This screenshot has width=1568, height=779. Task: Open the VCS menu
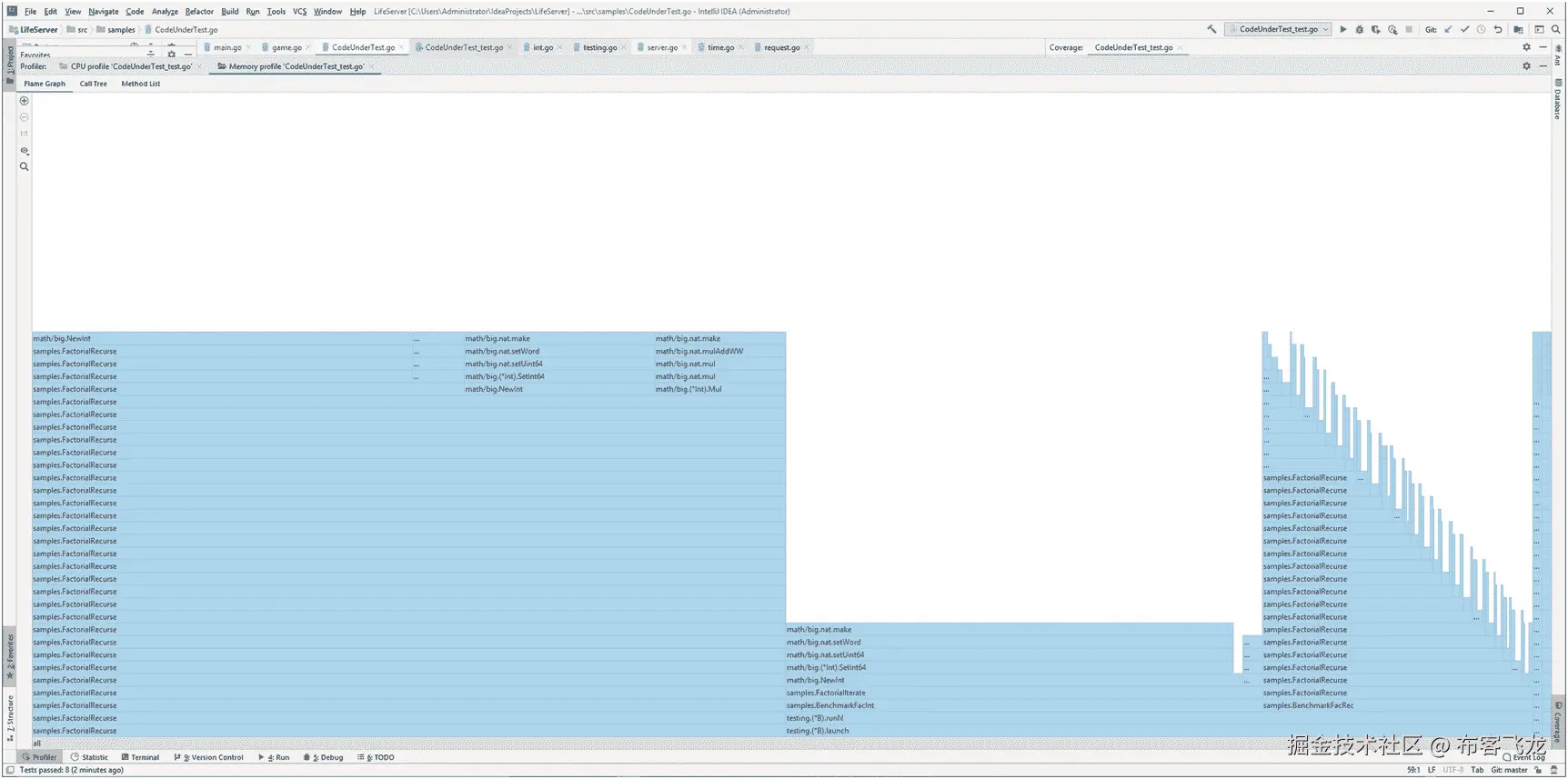click(299, 12)
